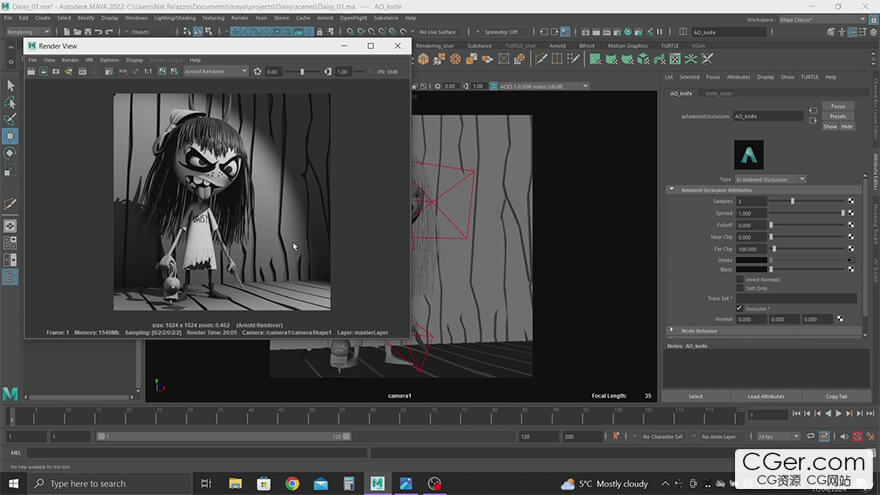
Task: Activate the Rotate tool in toolbox
Action: coord(10,153)
